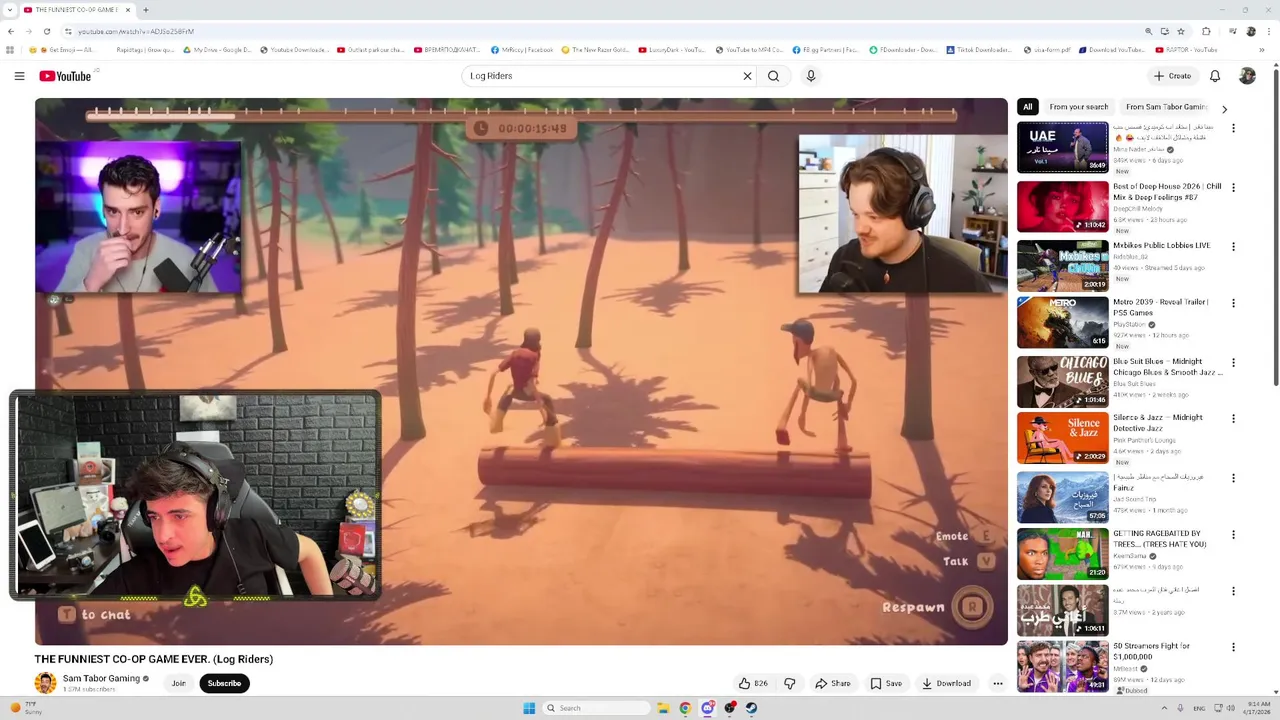Go back in browser history
The width and height of the screenshot is (1280, 720).
pyautogui.click(x=11, y=31)
